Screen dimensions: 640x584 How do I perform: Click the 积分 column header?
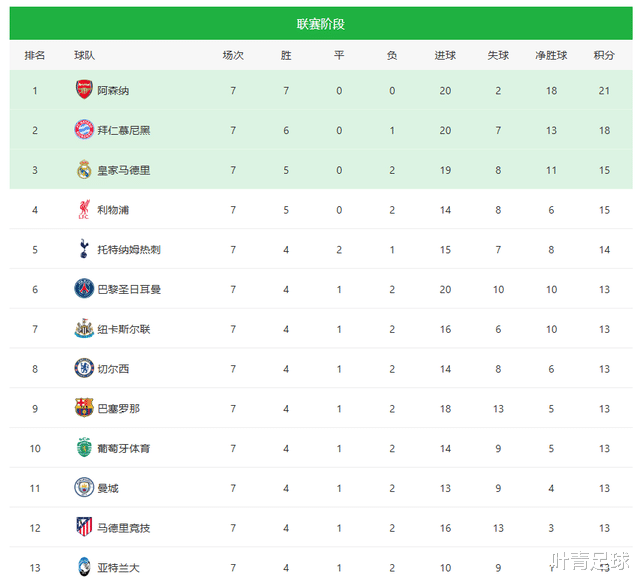[604, 56]
